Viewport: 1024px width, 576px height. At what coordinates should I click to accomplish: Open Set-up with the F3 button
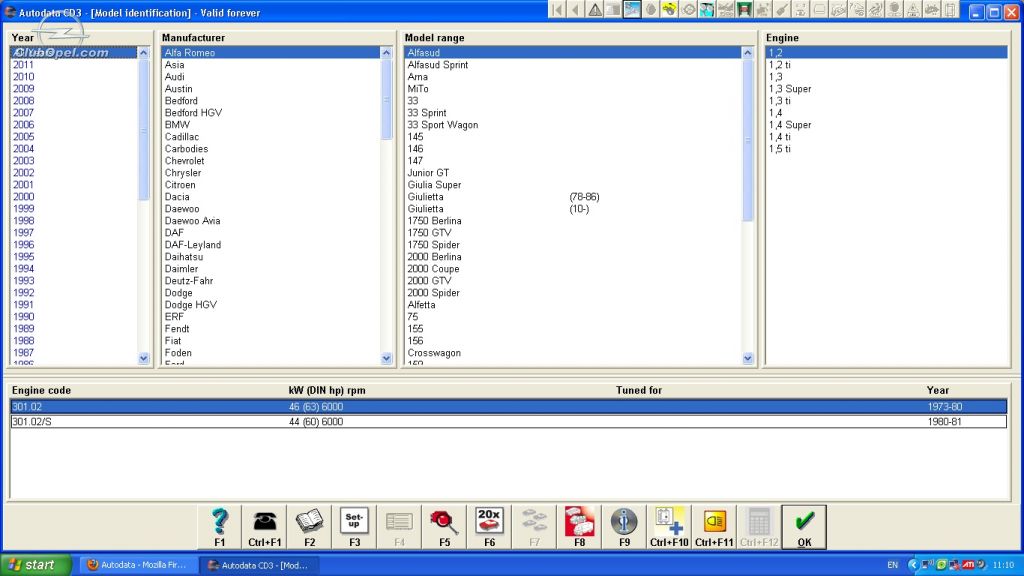click(x=354, y=527)
